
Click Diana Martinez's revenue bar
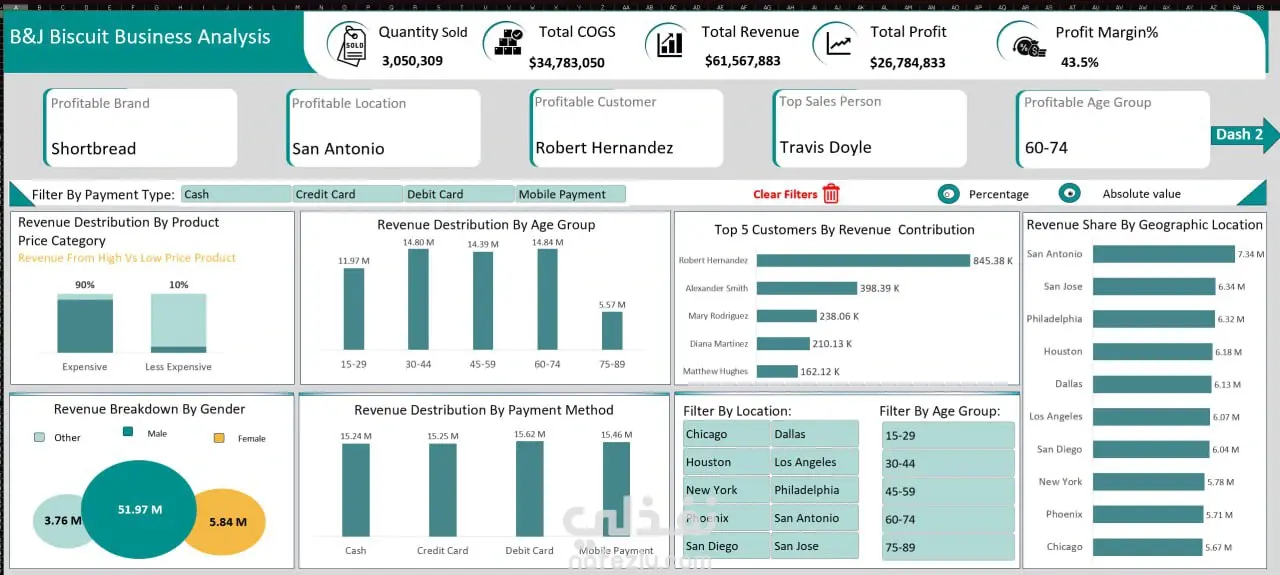point(783,344)
